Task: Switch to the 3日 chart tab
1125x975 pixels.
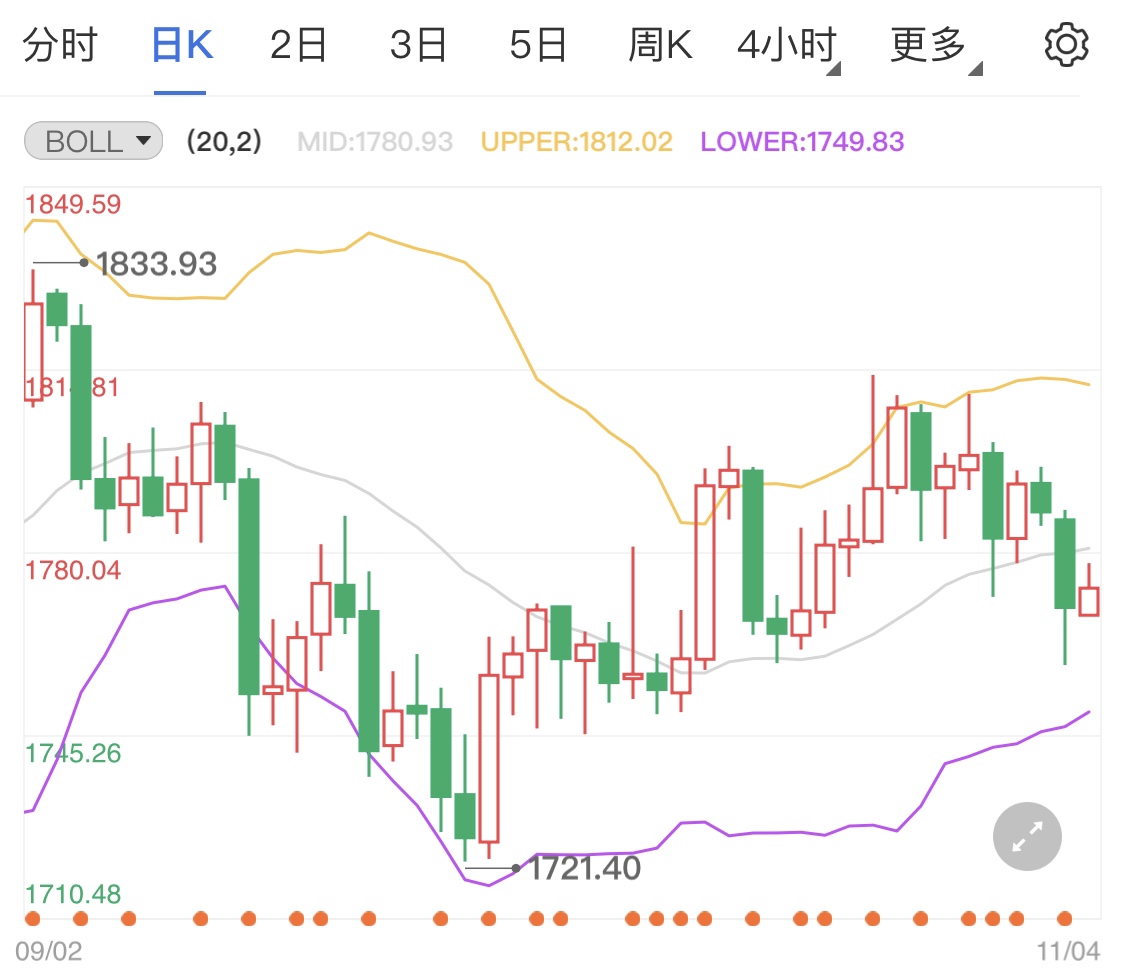Action: click(x=418, y=45)
